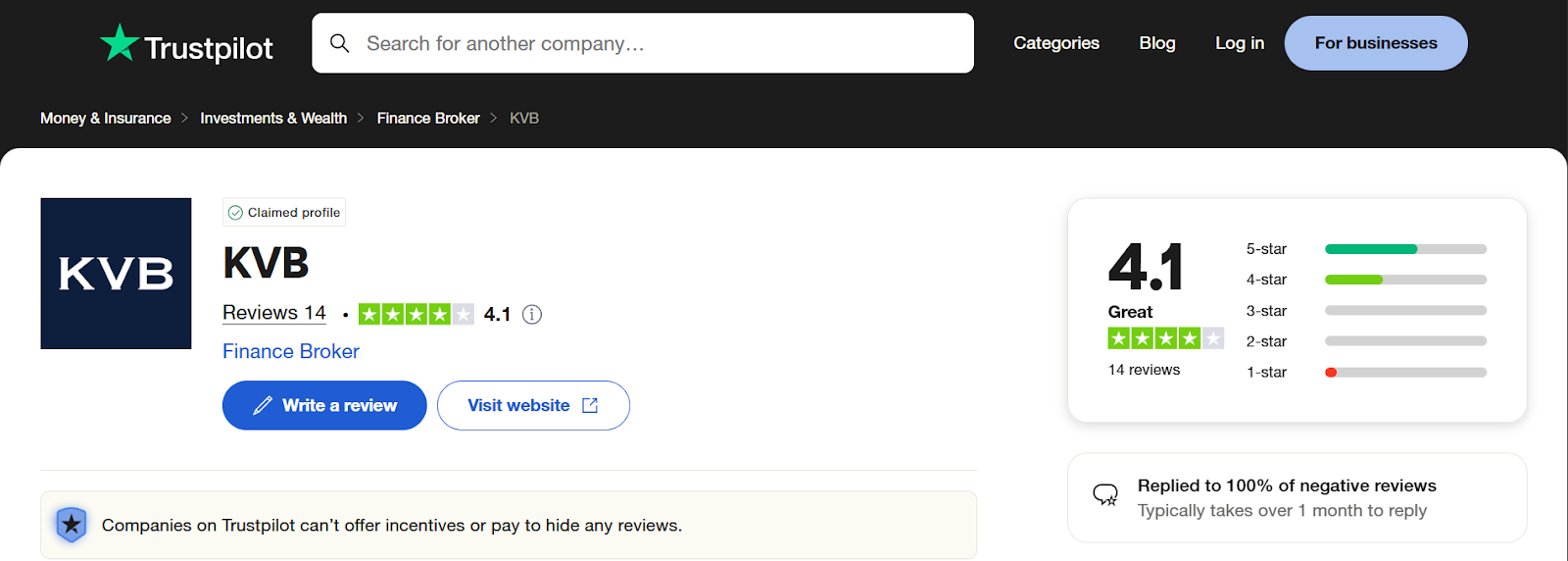Image resolution: width=1568 pixels, height=561 pixels.
Task: Click the star rating next to Reviews 14
Action: point(416,314)
